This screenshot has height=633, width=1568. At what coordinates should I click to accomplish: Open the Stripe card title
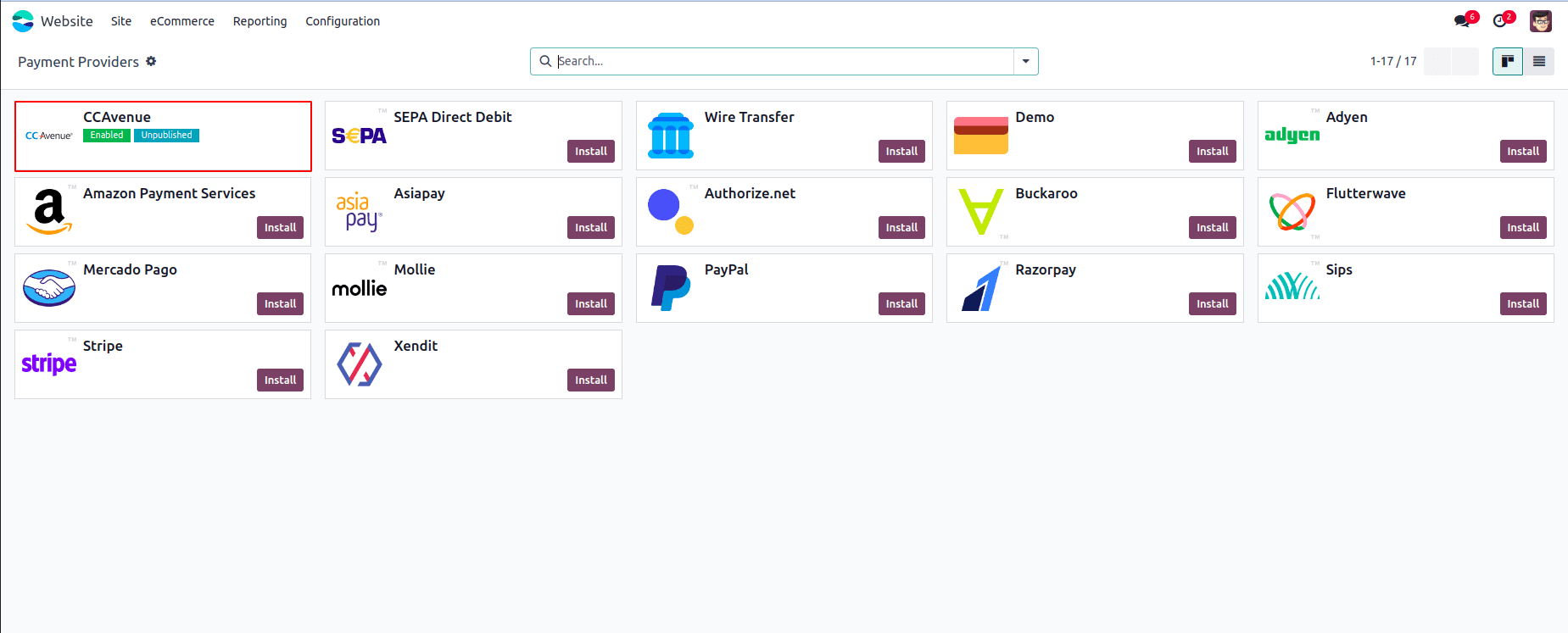point(103,346)
